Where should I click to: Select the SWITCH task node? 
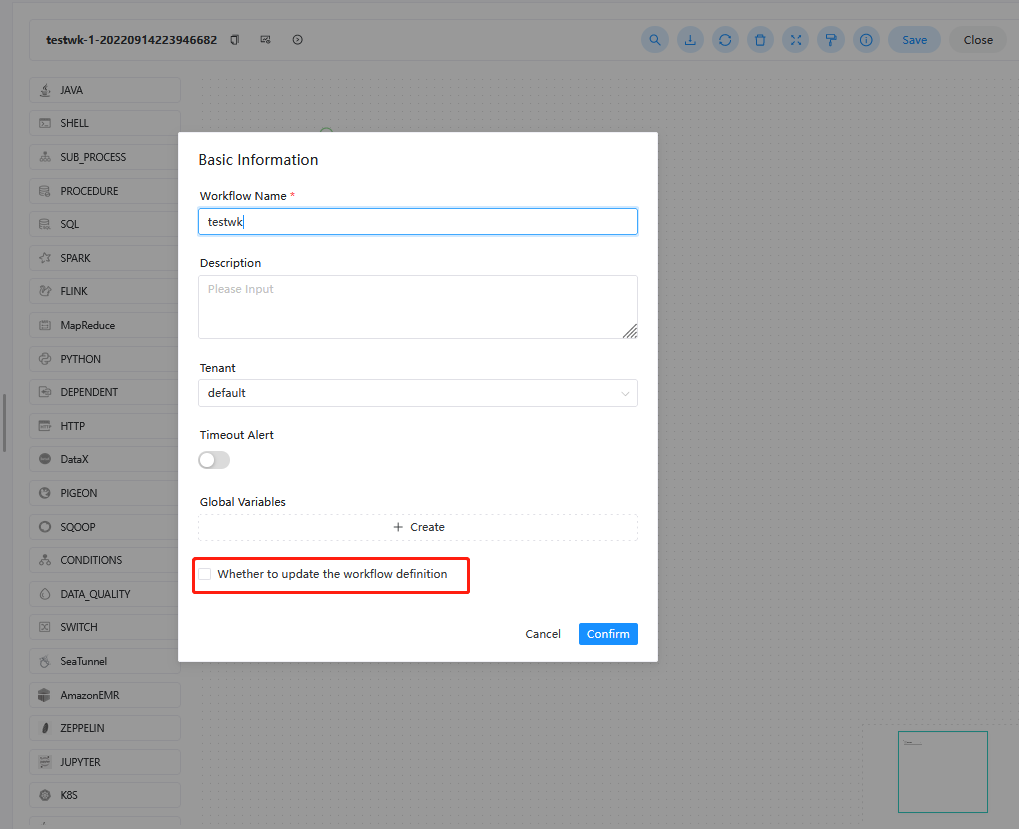coord(105,627)
